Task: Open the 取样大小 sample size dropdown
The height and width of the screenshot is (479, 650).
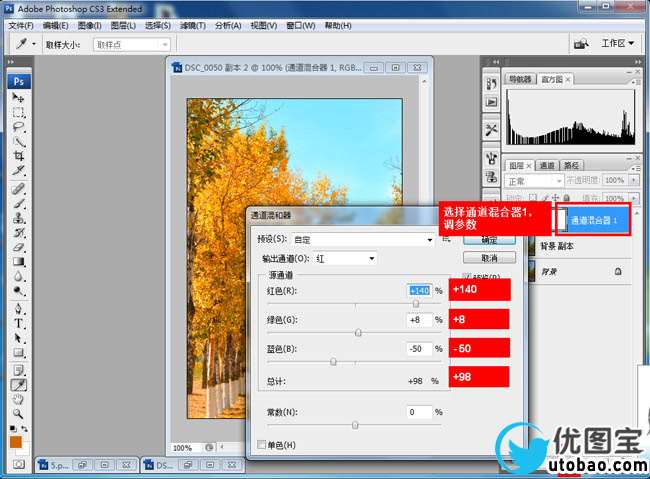Action: click(131, 44)
